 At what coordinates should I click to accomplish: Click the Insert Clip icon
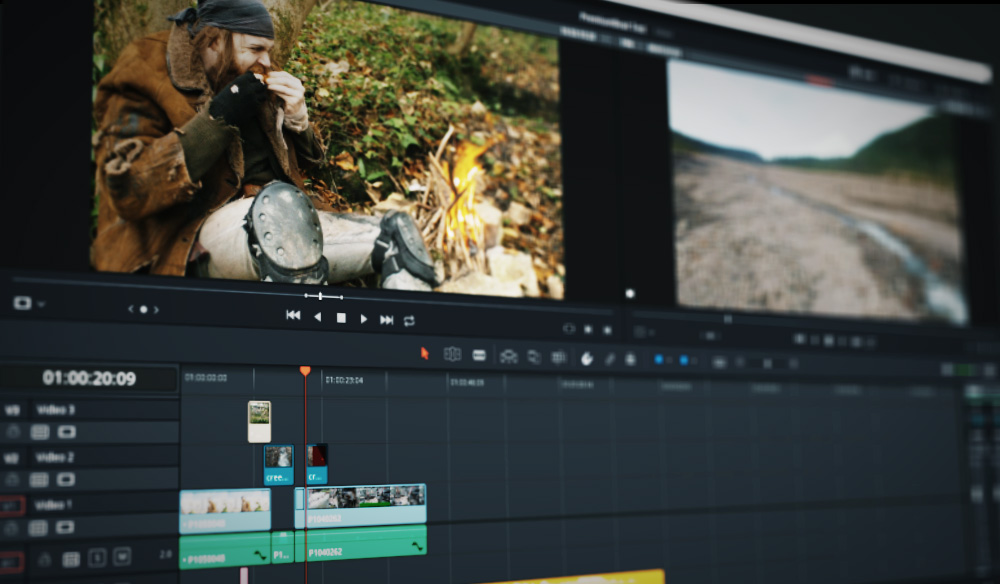[508, 356]
